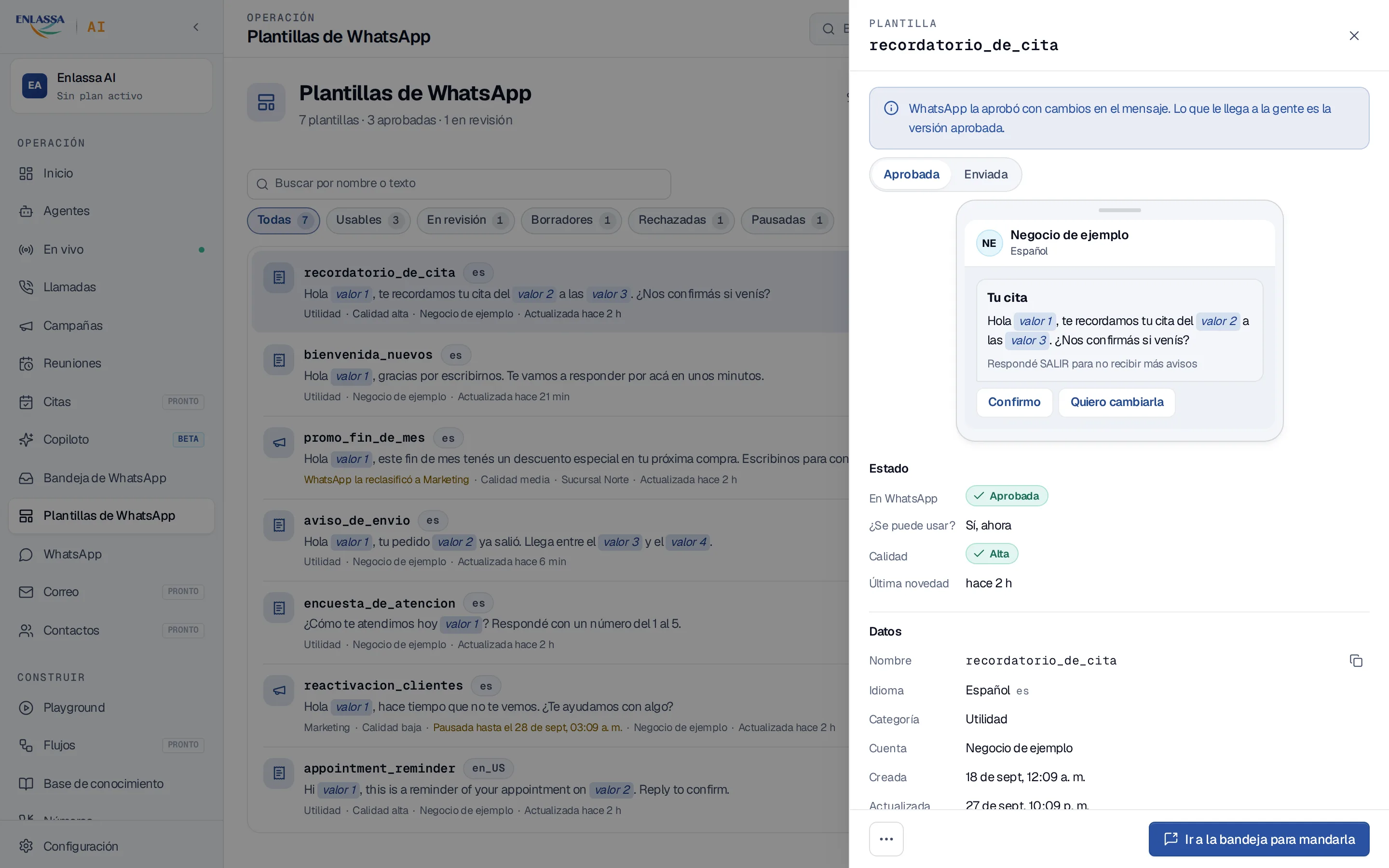
Task: Filter by Borradores templates
Action: [x=571, y=220]
